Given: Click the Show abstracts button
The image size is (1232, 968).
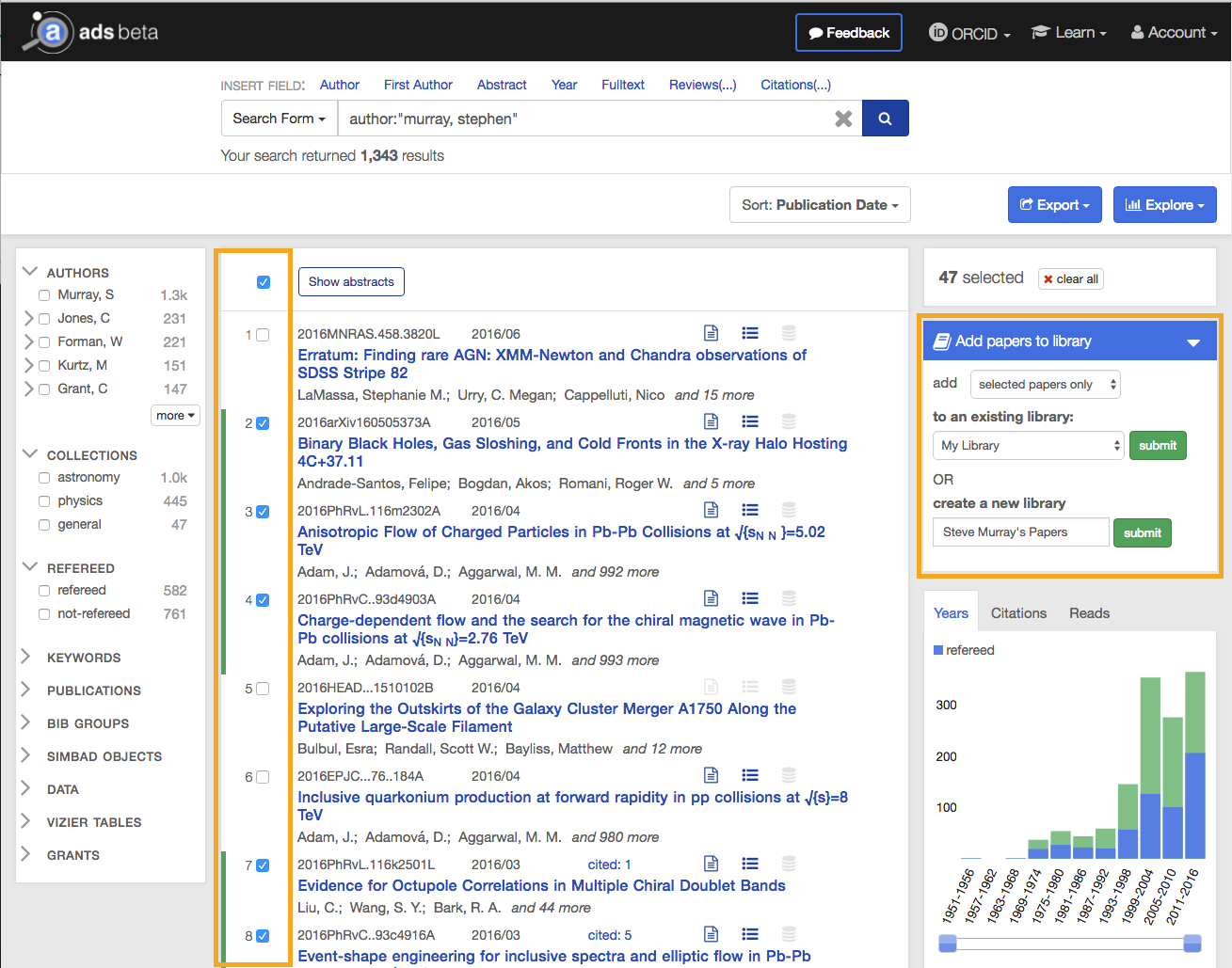Looking at the screenshot, I should pos(351,281).
